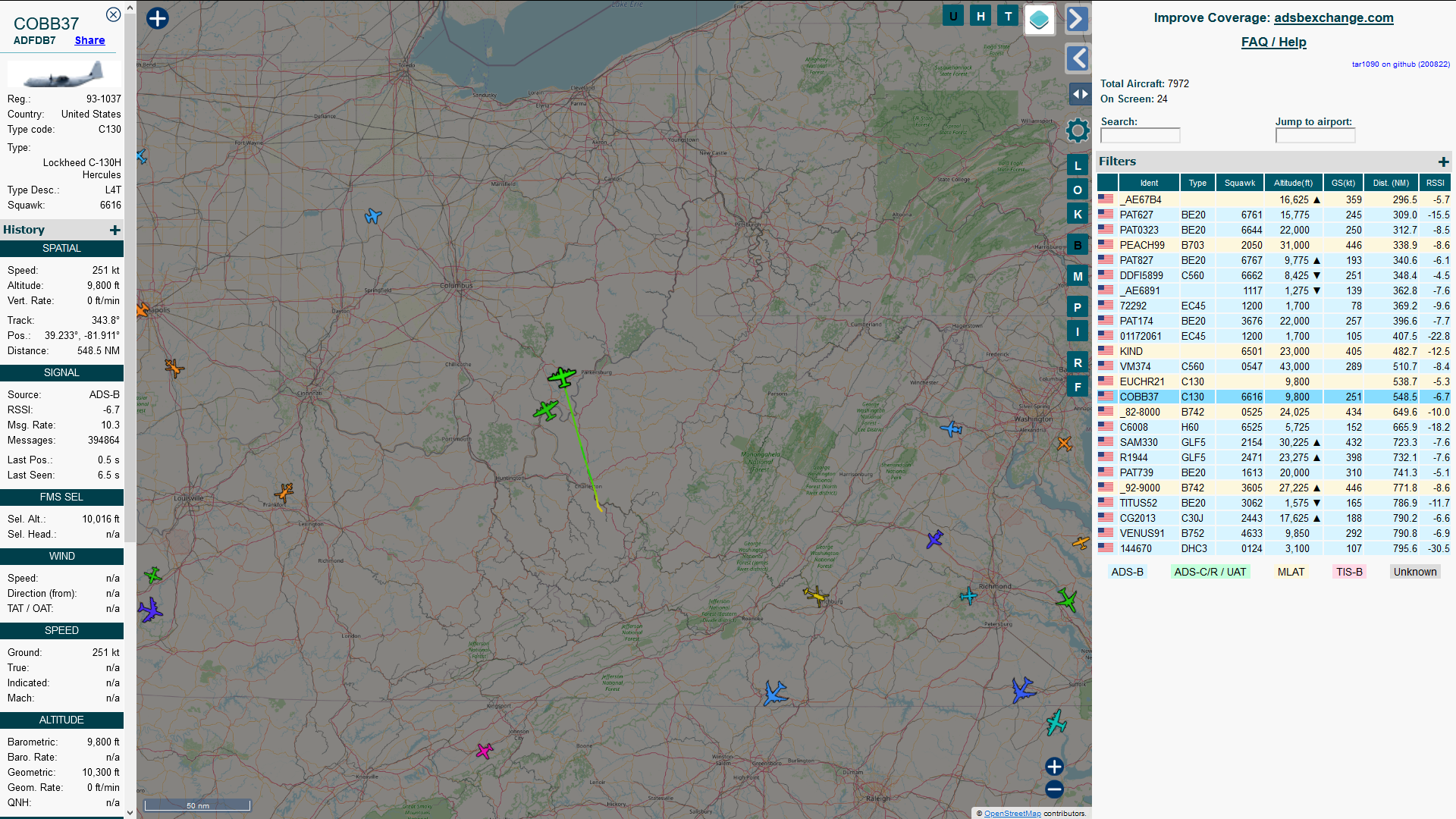The width and height of the screenshot is (1456, 819).
Task: Click the Jump to airport field
Action: [x=1314, y=136]
